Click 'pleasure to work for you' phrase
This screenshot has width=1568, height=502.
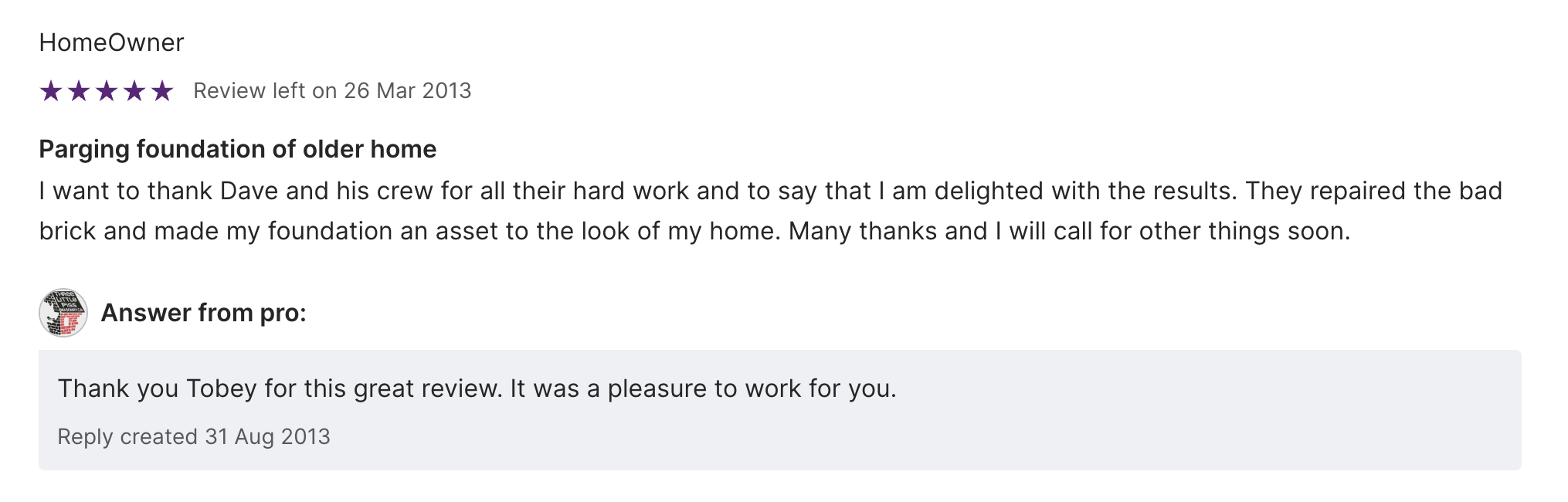752,388
